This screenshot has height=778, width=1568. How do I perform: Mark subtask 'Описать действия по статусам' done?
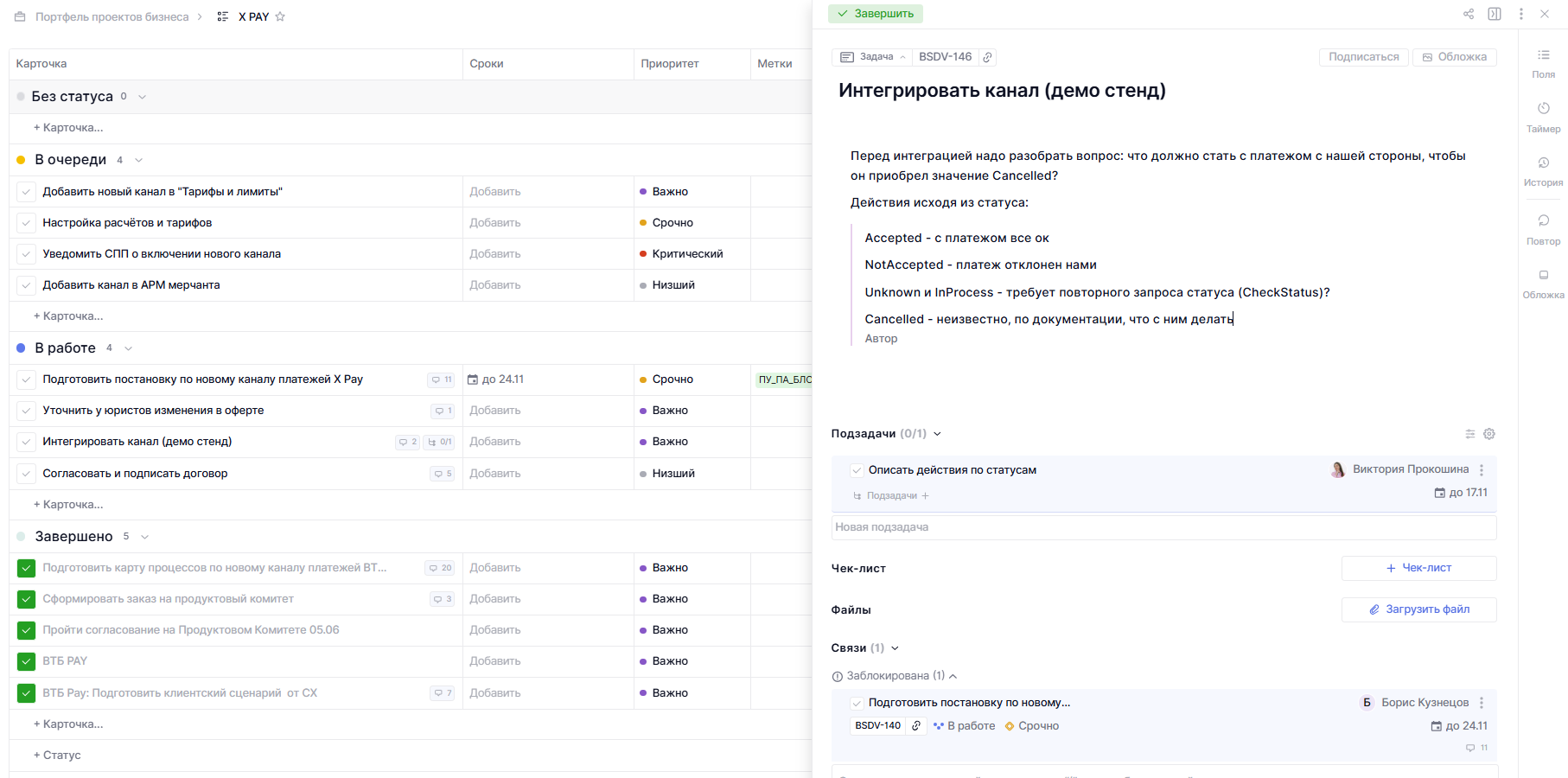(856, 470)
